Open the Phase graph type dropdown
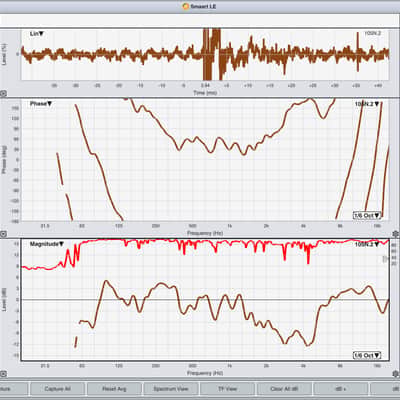This screenshot has width=400, height=400. (41, 104)
